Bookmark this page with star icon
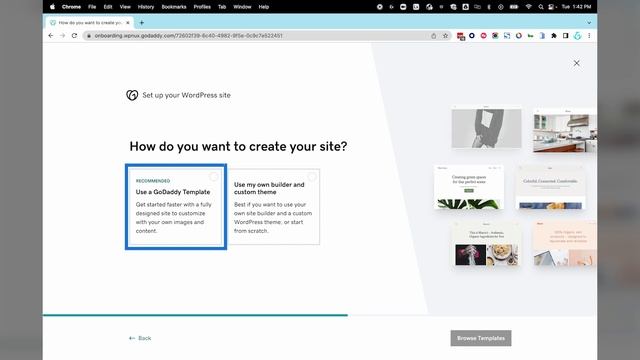Image resolution: width=640 pixels, height=360 pixels. pyautogui.click(x=445, y=36)
